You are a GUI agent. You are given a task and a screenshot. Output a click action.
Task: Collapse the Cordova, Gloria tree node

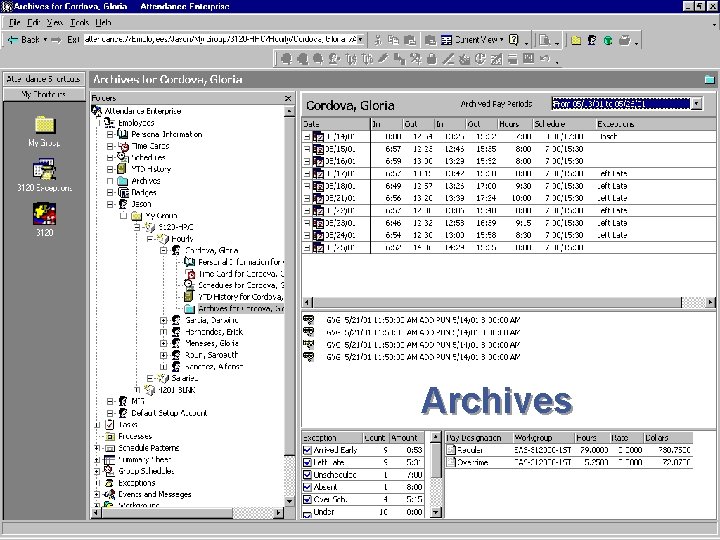163,250
